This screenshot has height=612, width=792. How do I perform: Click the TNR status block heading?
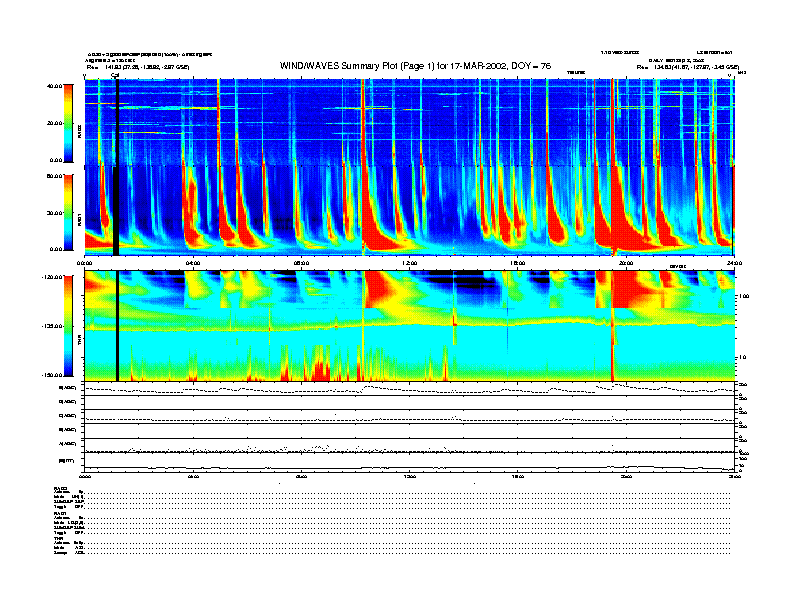(x=58, y=539)
